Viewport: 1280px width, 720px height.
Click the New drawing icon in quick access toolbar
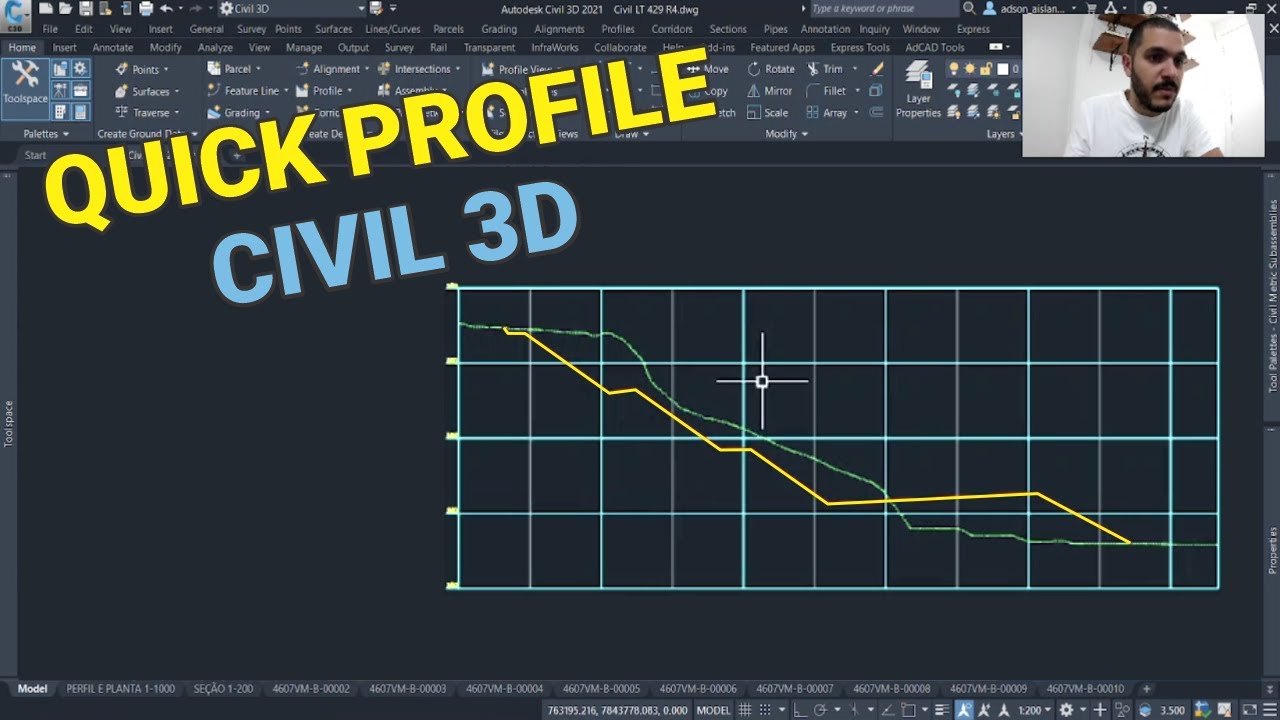[x=45, y=8]
